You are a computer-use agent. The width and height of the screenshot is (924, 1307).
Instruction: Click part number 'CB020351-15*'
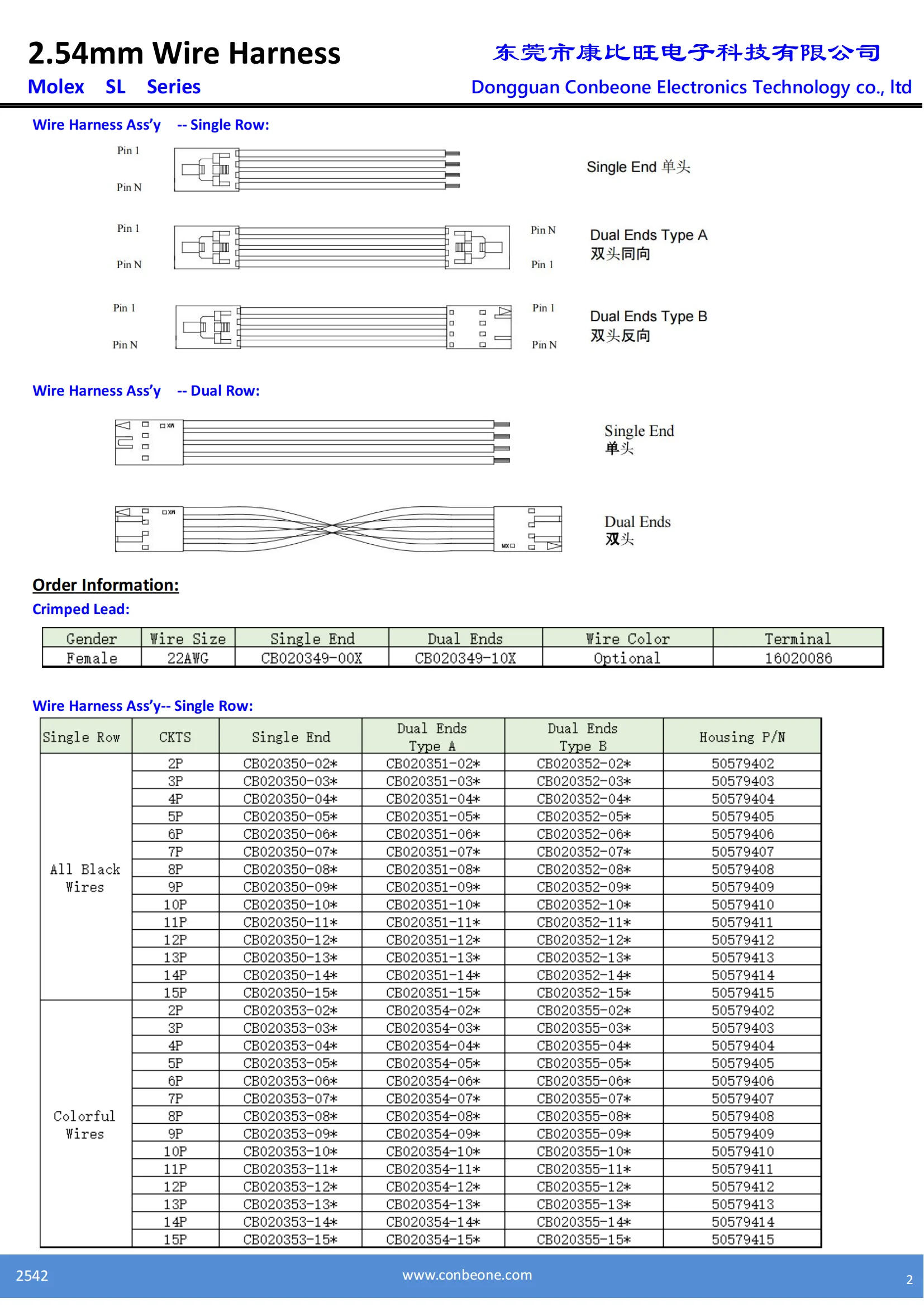coord(434,994)
